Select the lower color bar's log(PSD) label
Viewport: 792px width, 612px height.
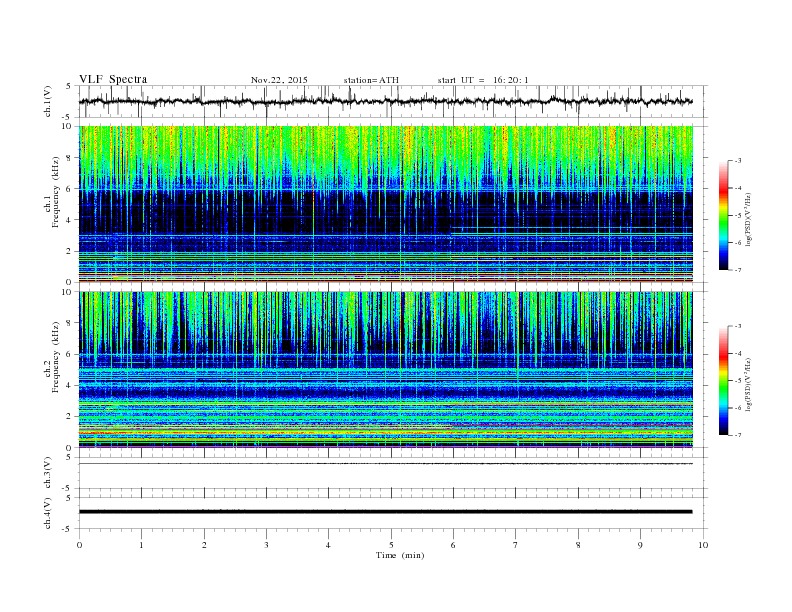click(x=748, y=384)
